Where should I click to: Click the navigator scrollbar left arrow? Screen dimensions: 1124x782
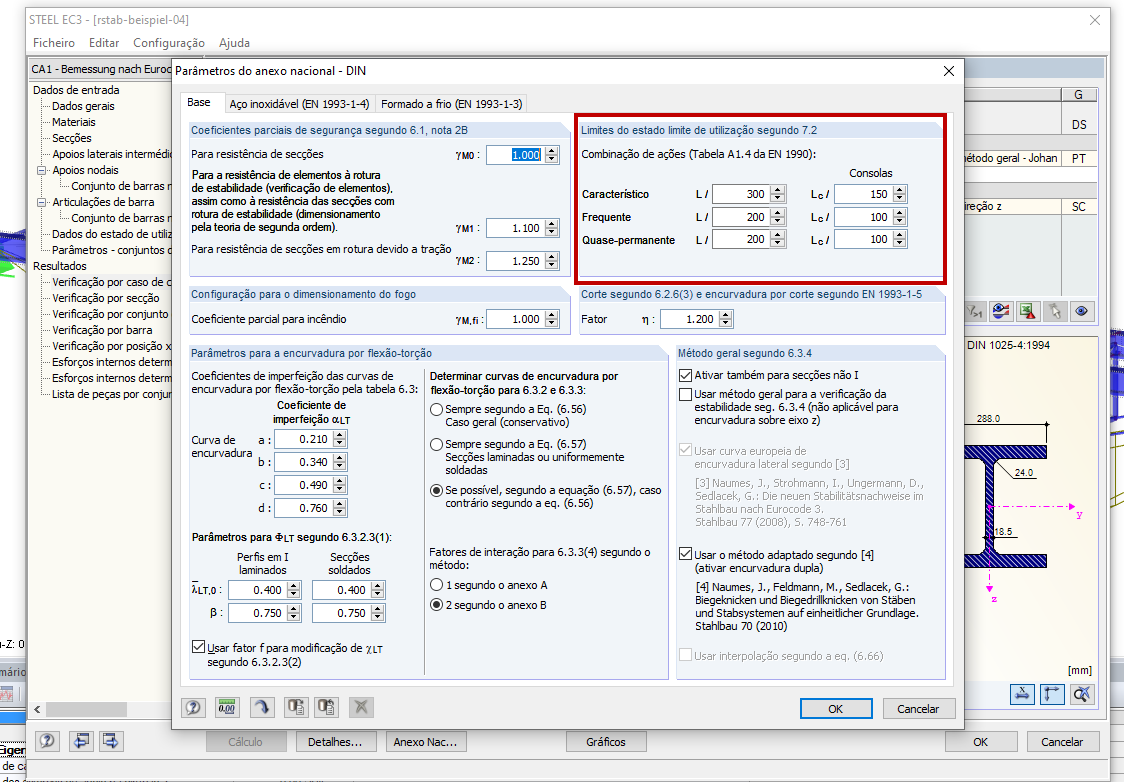tap(37, 709)
